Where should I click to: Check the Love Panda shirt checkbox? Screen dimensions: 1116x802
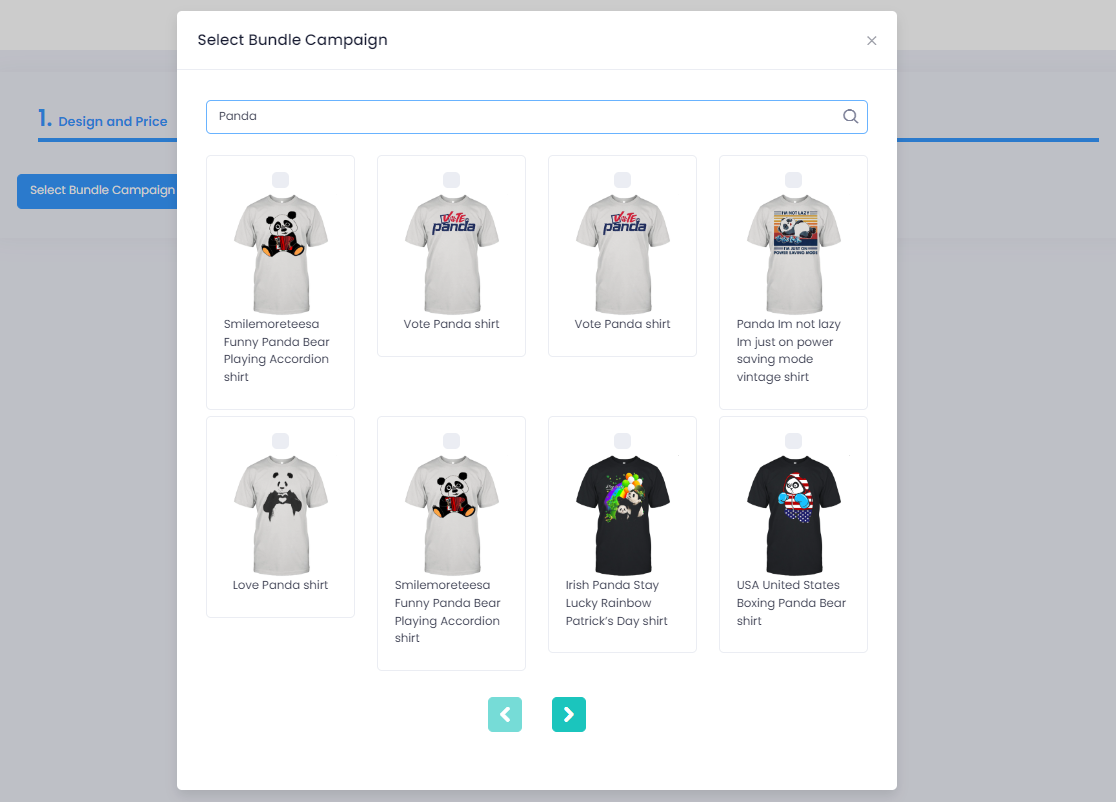coord(280,441)
